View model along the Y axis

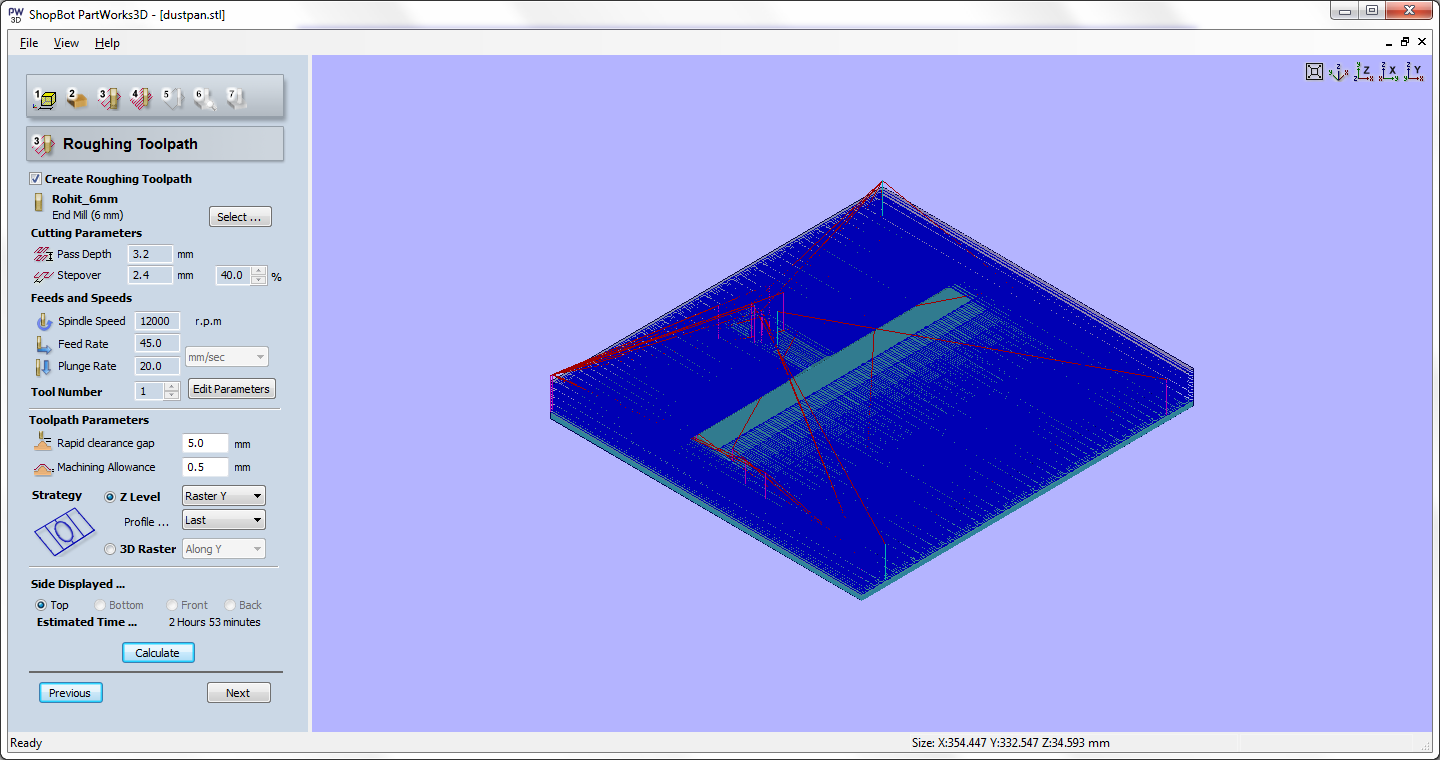1414,72
